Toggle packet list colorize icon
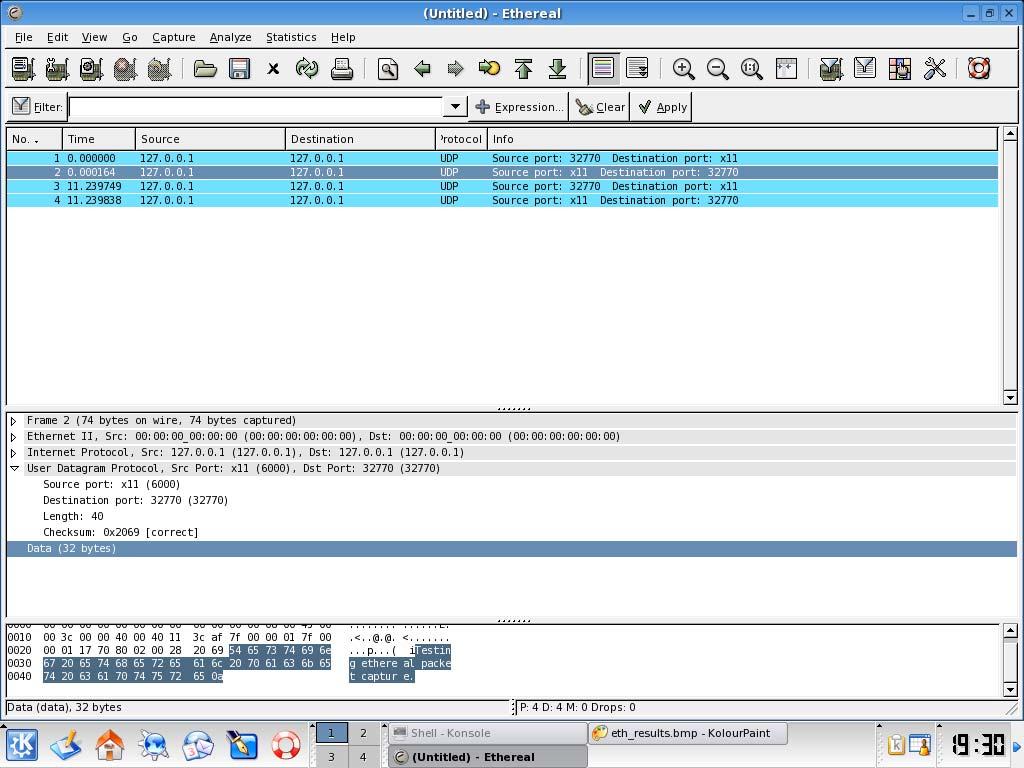This screenshot has width=1024, height=768. point(603,69)
